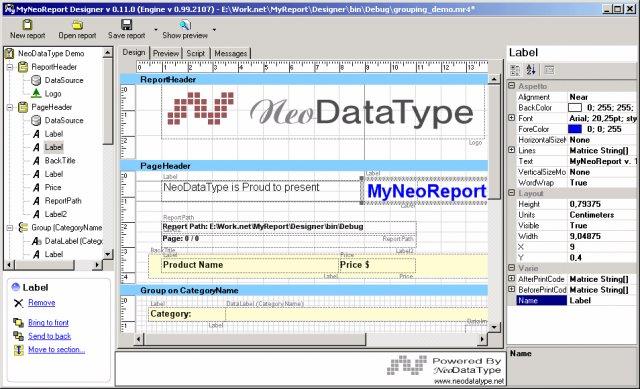Expand the AfterPrintCode property
The width and height of the screenshot is (640, 389).
[511, 279]
